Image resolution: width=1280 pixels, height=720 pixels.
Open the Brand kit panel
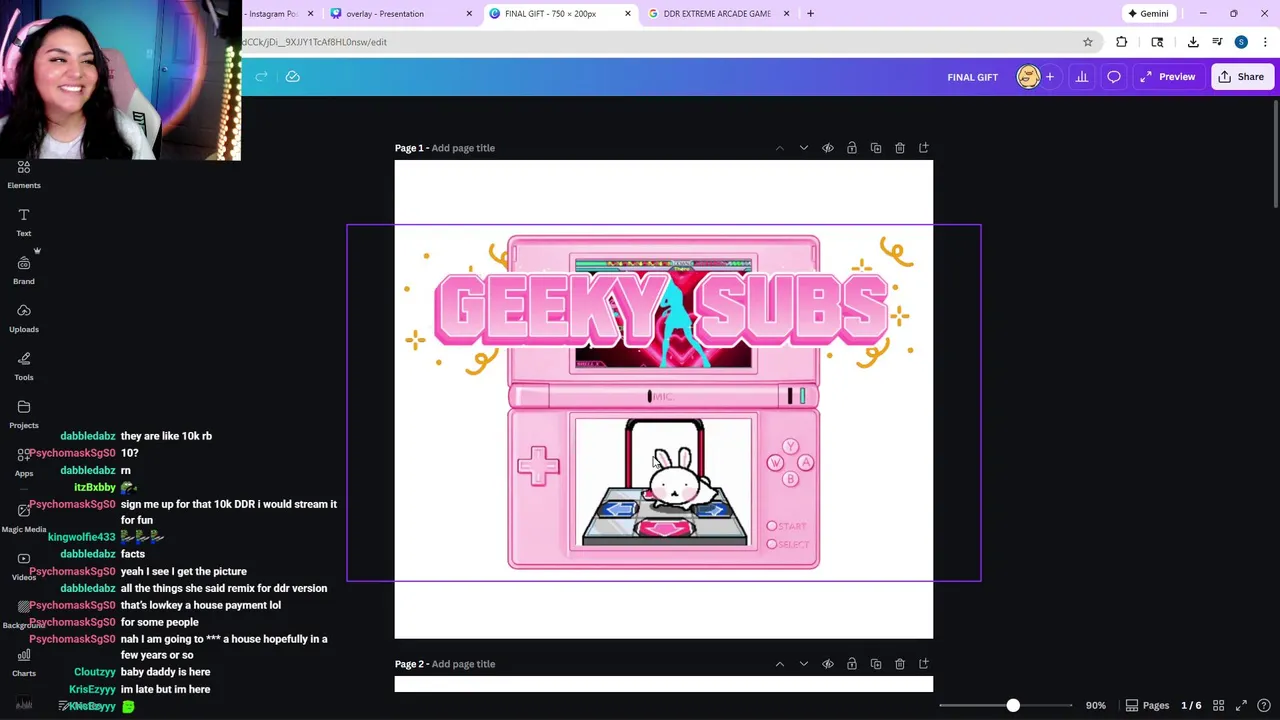[24, 270]
